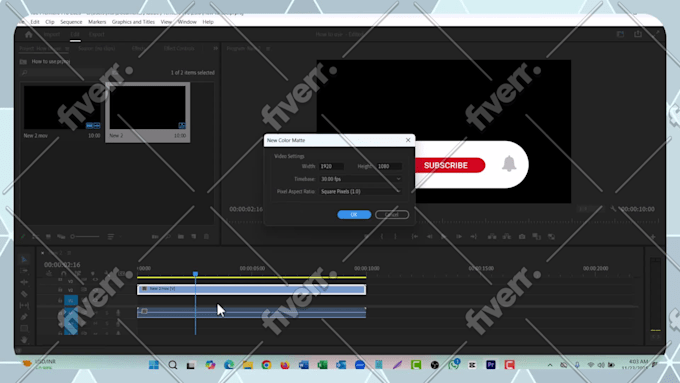680x383 pixels.
Task: Open Google Chrome from taskbar
Action: coord(266,365)
